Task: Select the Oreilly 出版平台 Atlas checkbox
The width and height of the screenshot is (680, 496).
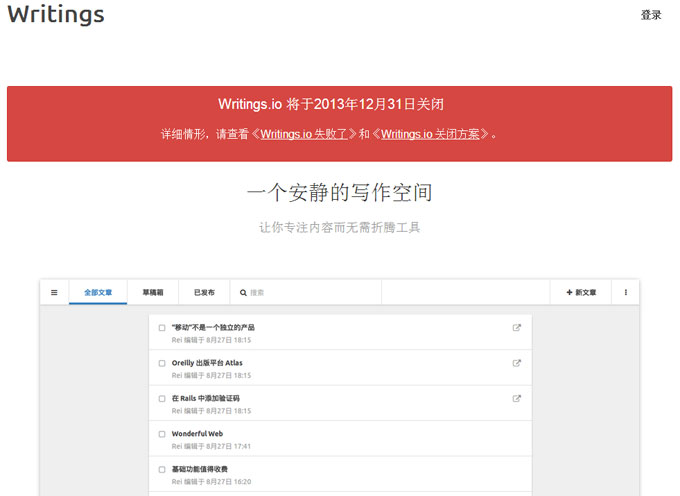Action: [x=162, y=363]
